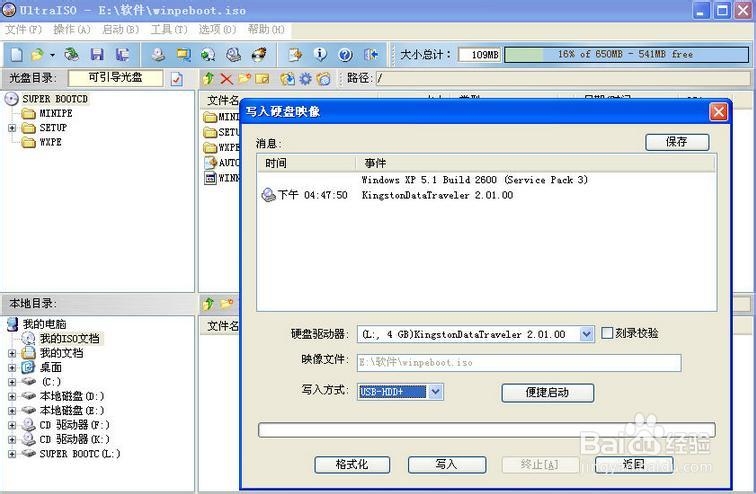Click the red X delete icon
Screen dimensions: 756x494
click(x=226, y=79)
